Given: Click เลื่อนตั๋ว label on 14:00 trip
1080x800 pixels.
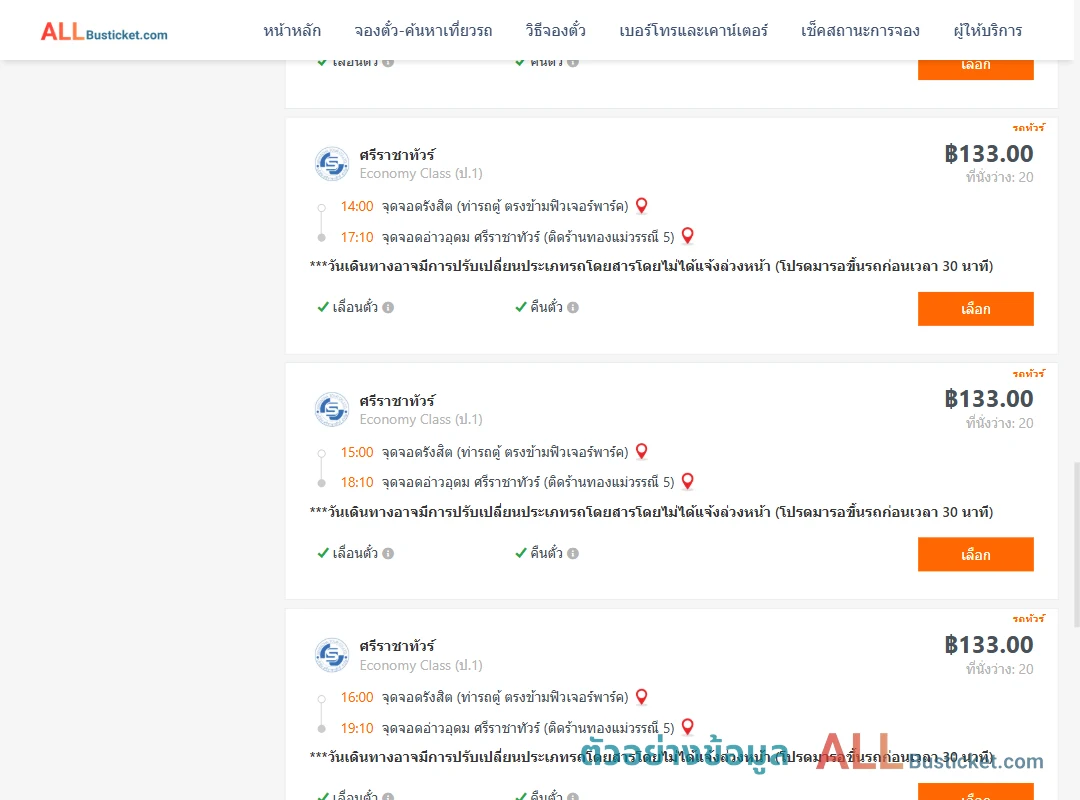Looking at the screenshot, I should (x=355, y=307).
